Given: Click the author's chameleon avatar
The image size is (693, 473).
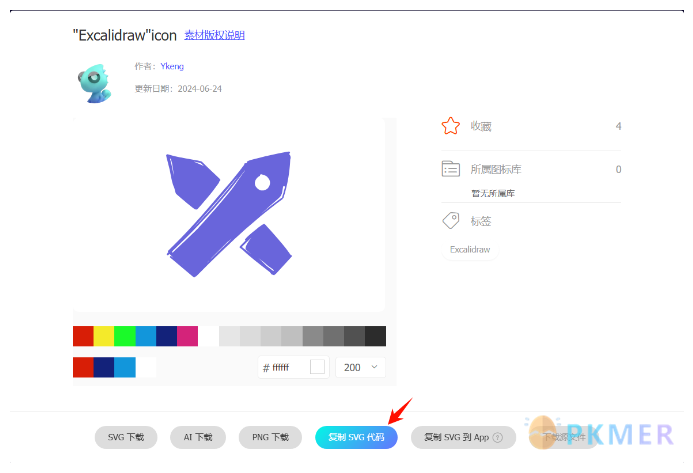Looking at the screenshot, I should (x=95, y=83).
